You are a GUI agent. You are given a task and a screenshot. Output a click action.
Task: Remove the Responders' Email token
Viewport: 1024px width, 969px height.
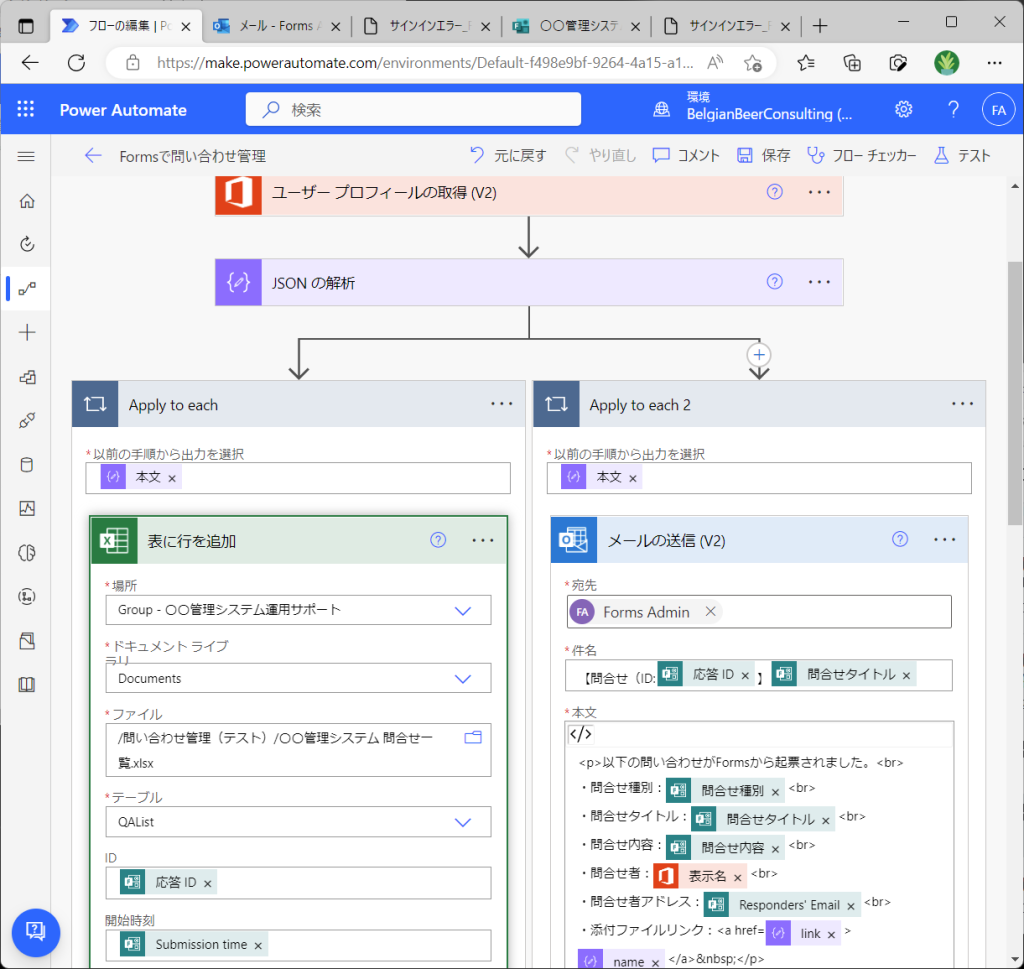pos(850,906)
